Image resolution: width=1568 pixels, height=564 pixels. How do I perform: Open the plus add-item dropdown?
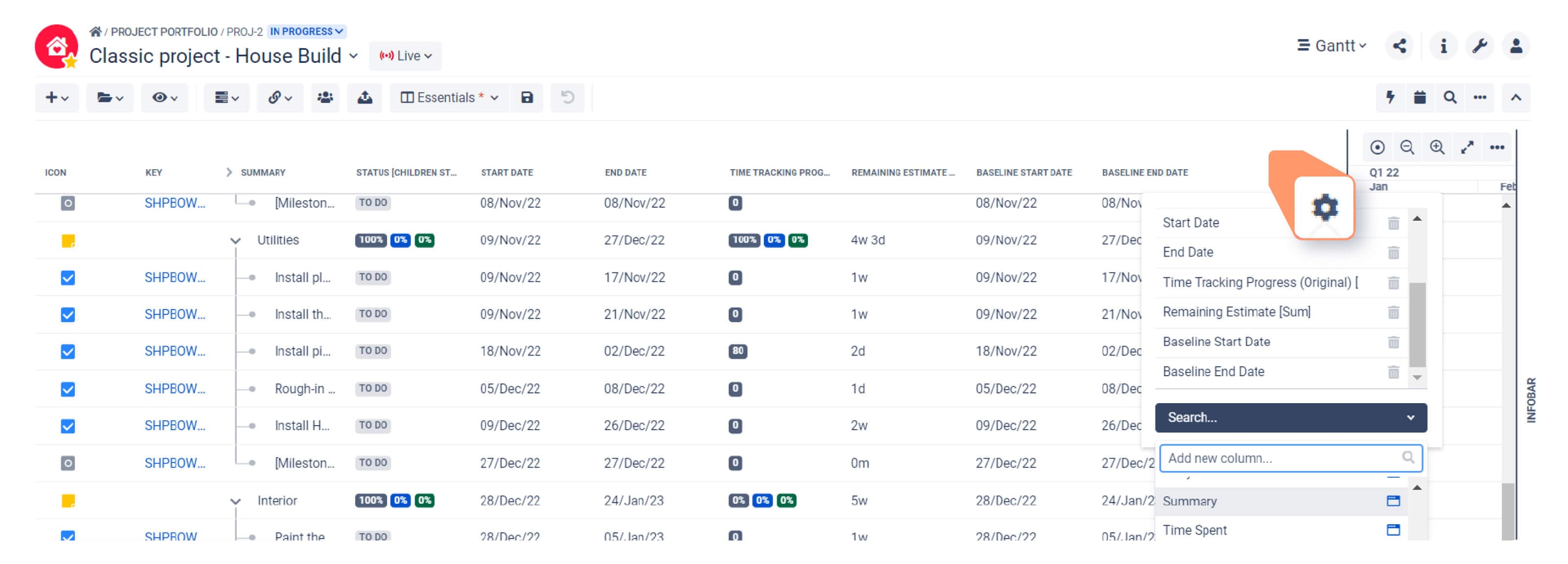[57, 98]
